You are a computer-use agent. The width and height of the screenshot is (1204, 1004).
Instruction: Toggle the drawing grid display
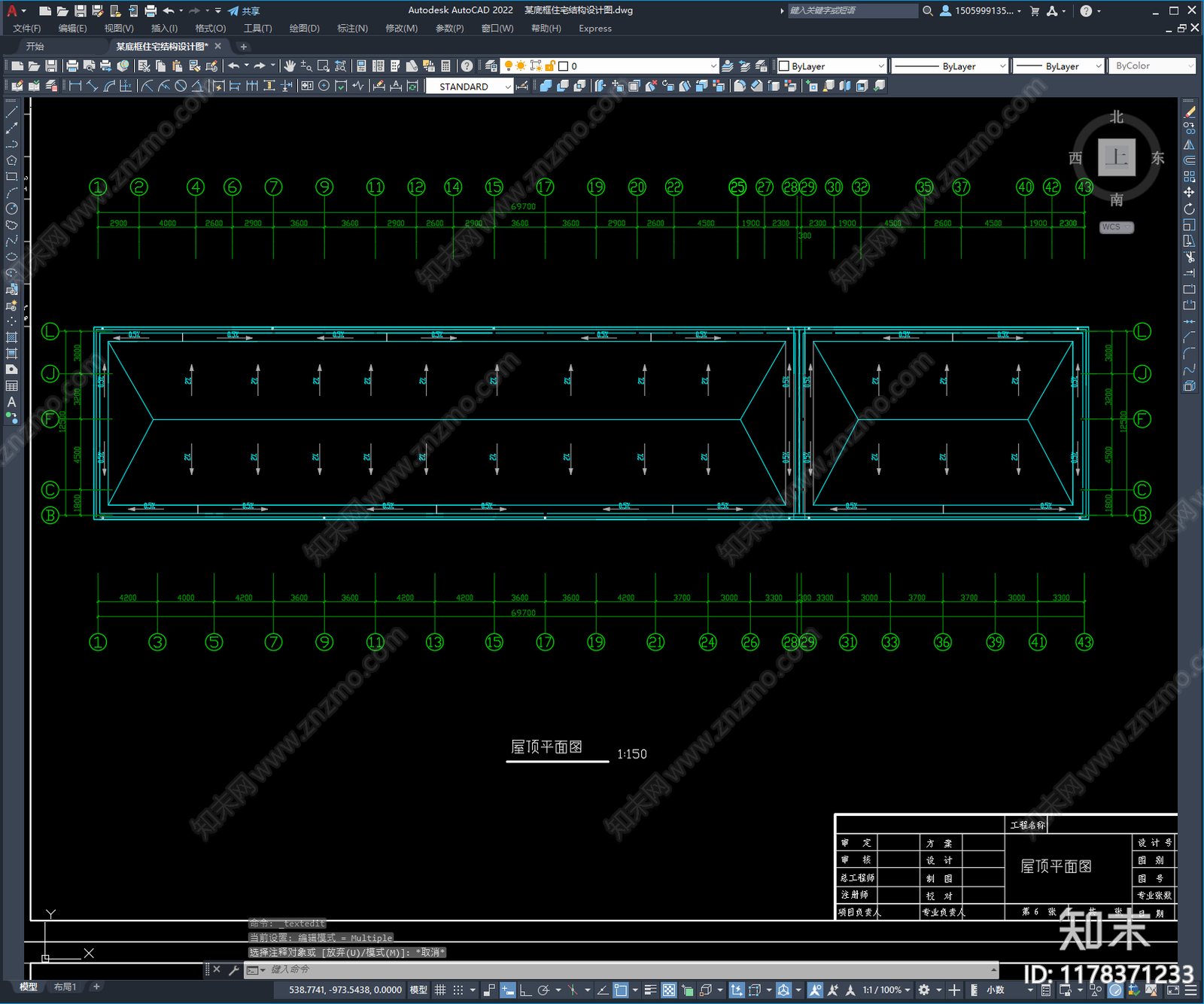point(440,990)
